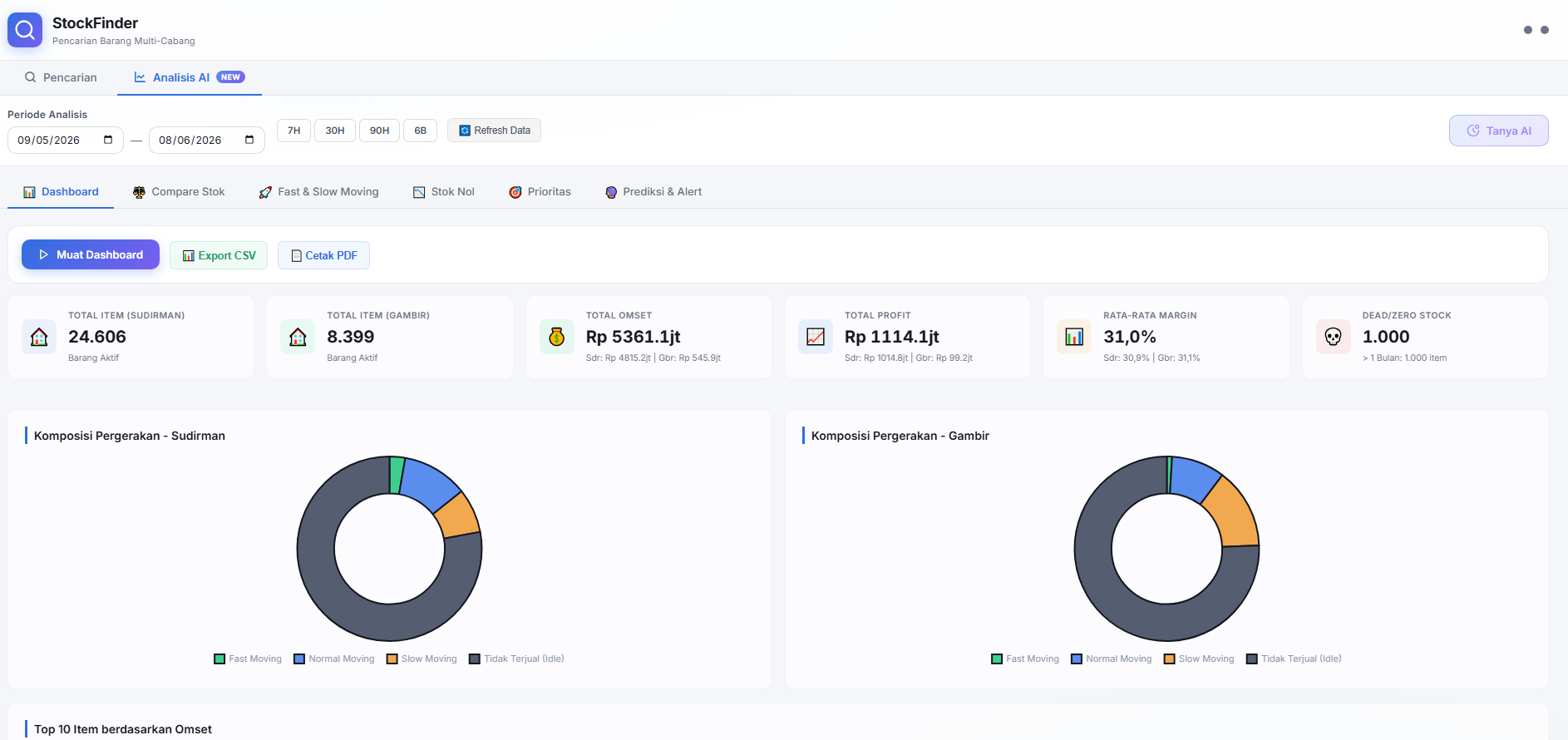Open the Dashboard sub-tab
Image resolution: width=1568 pixels, height=740 pixels.
(x=61, y=192)
